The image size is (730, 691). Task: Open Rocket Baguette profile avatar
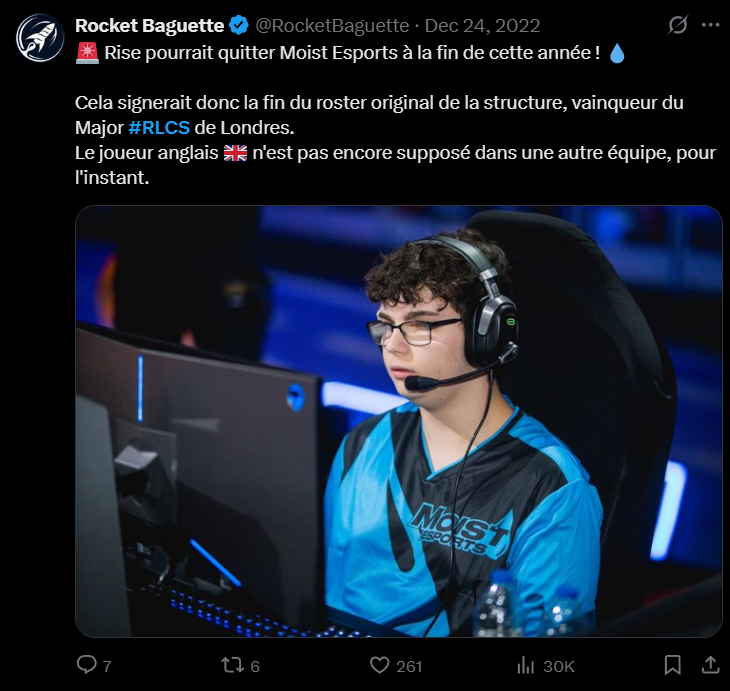(40, 38)
